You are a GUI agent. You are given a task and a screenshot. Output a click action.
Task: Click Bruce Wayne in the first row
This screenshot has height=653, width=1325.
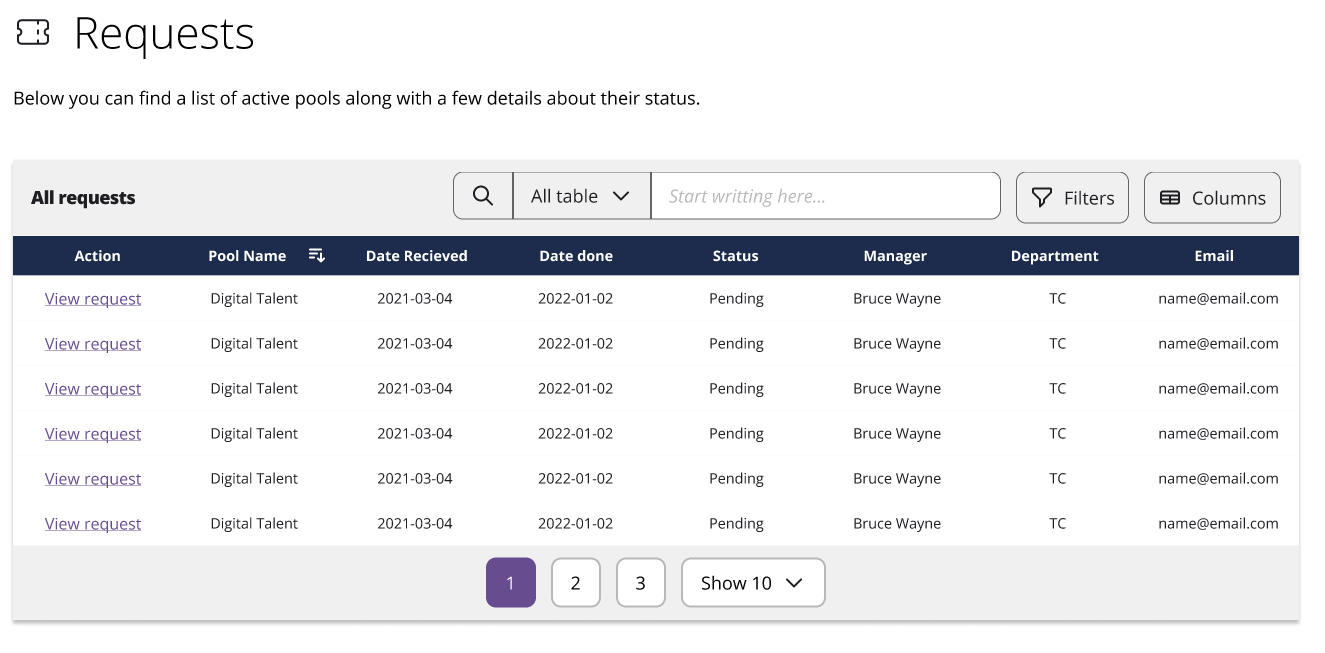(897, 298)
